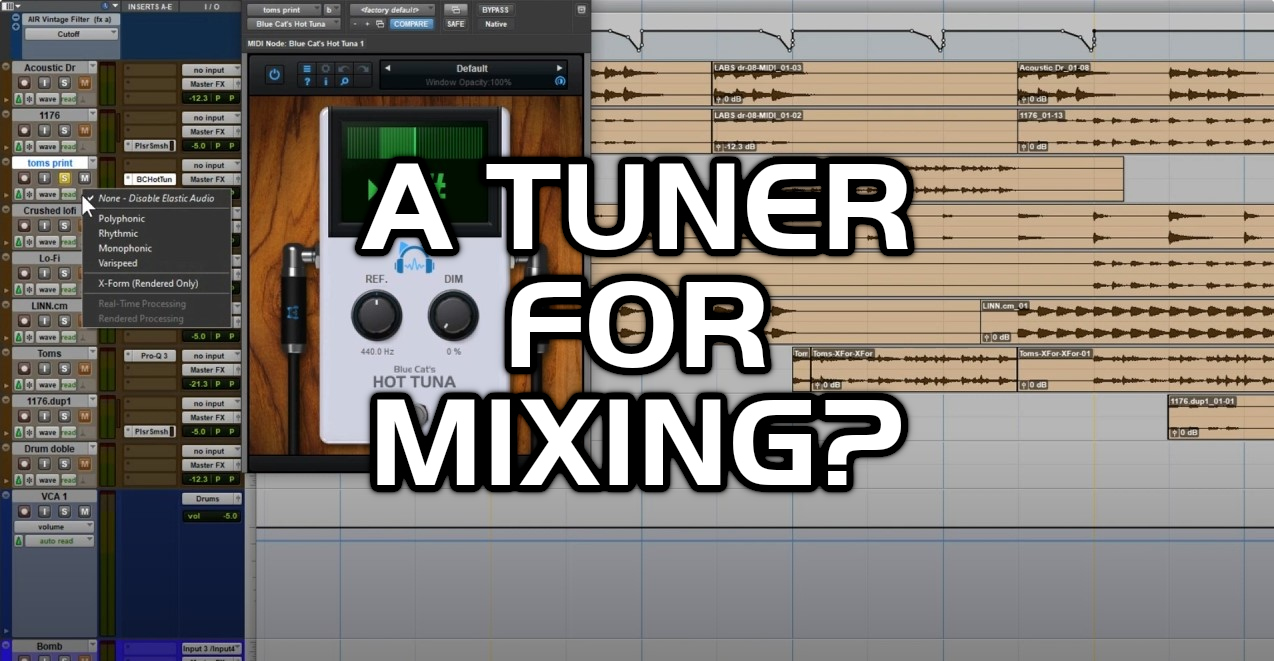
Task: Choose Polyphonic elastic audio mode
Action: point(121,218)
